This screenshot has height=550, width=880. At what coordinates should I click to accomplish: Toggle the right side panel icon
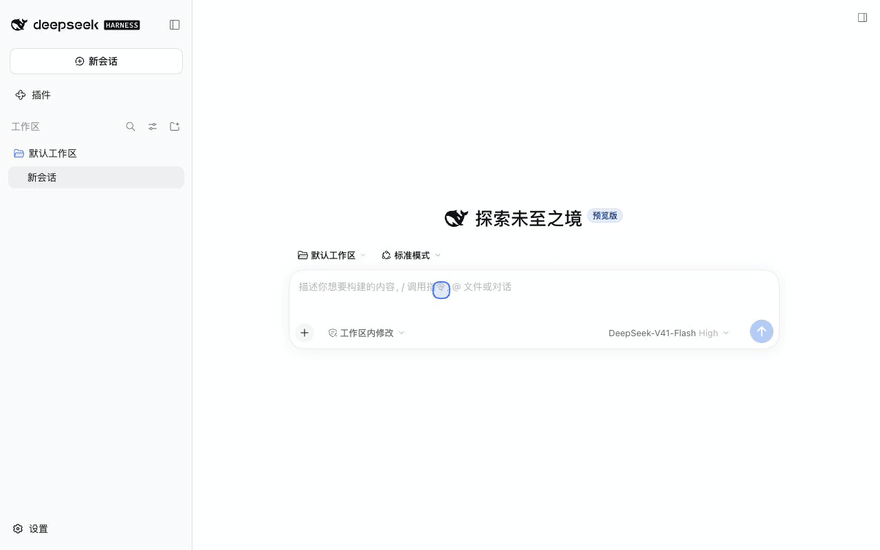pos(862,17)
